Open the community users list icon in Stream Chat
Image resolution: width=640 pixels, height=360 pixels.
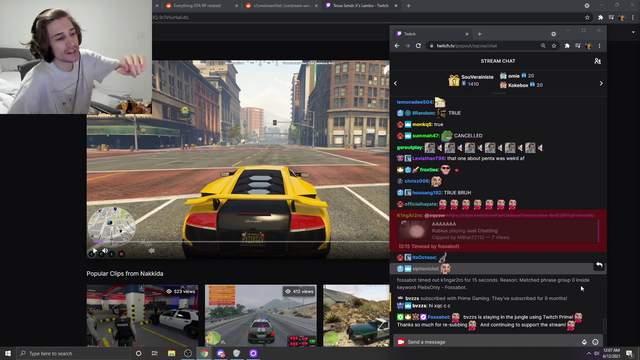point(597,61)
